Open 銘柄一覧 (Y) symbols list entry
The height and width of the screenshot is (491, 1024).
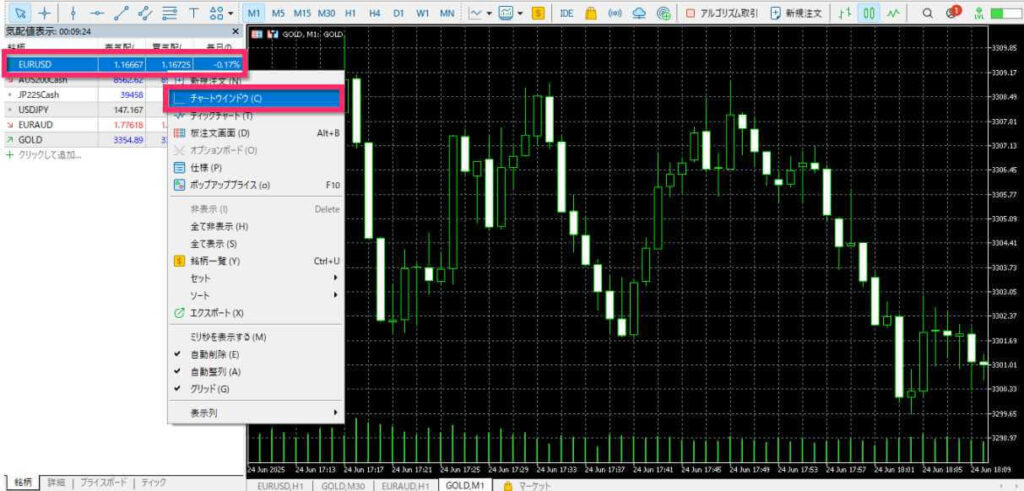[x=256, y=261]
